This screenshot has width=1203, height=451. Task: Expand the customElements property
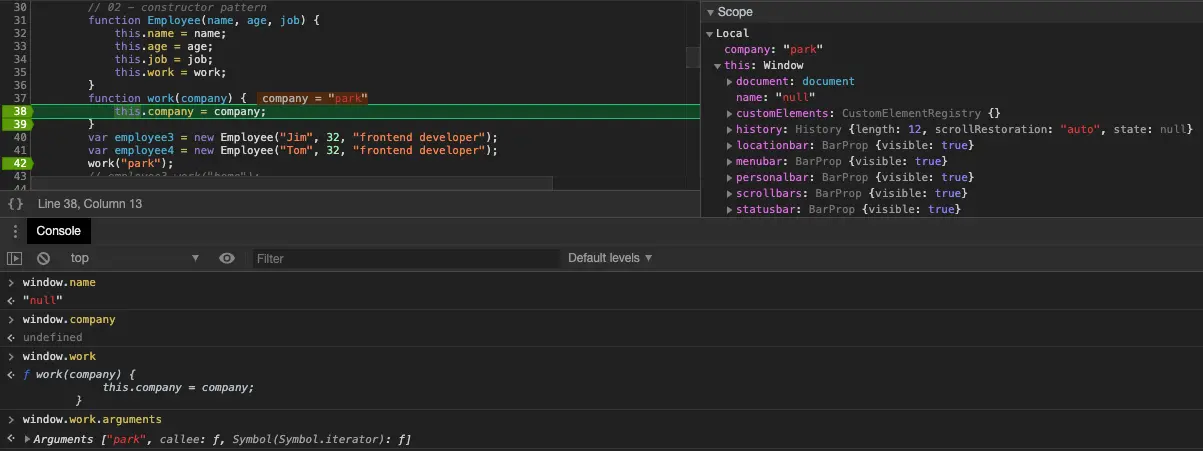[730, 113]
